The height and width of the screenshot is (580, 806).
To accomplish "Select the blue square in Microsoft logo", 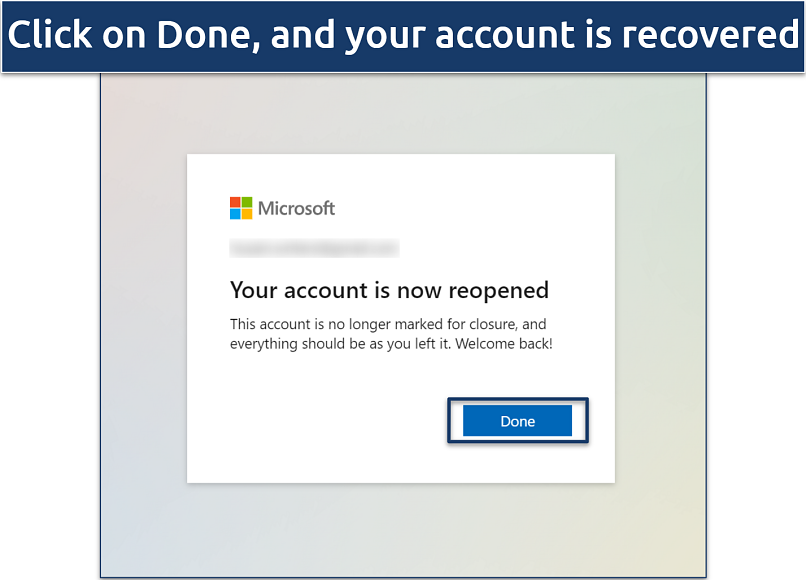I will 234,214.
